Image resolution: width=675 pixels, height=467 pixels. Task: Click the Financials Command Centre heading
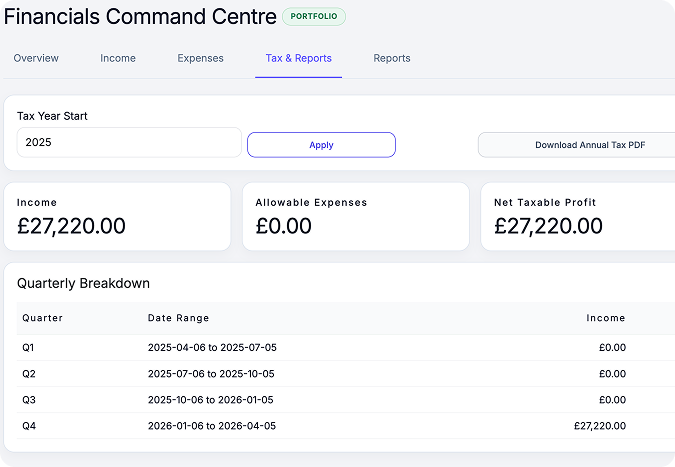140,17
